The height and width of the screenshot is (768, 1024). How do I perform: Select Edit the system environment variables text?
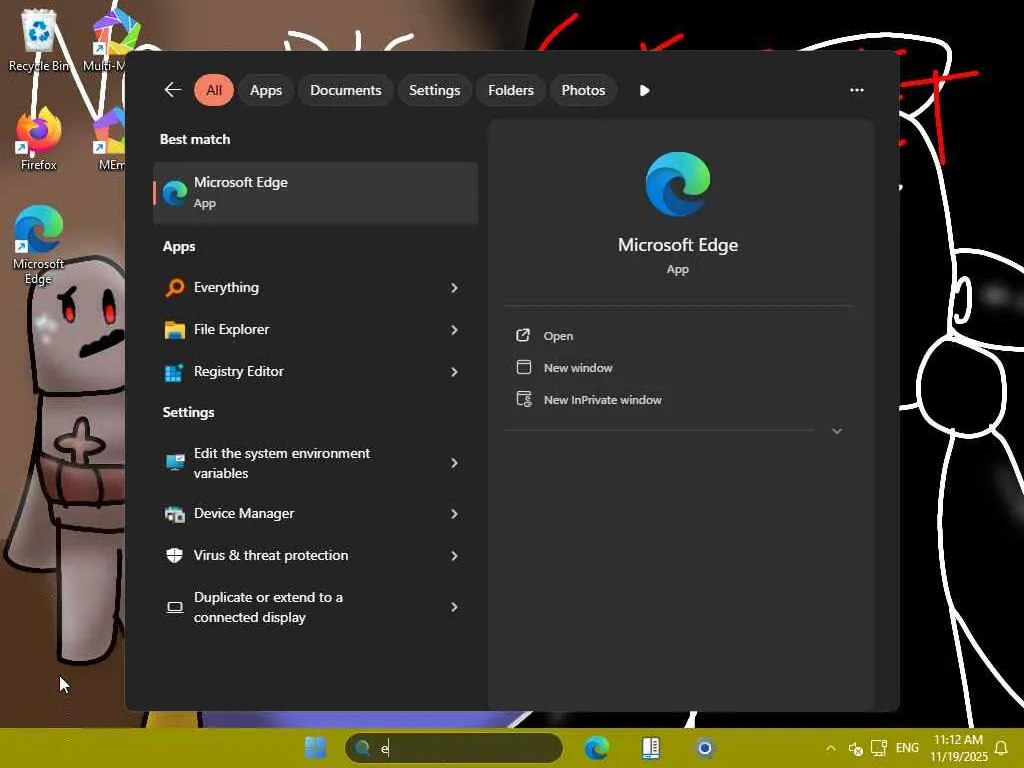(x=281, y=463)
